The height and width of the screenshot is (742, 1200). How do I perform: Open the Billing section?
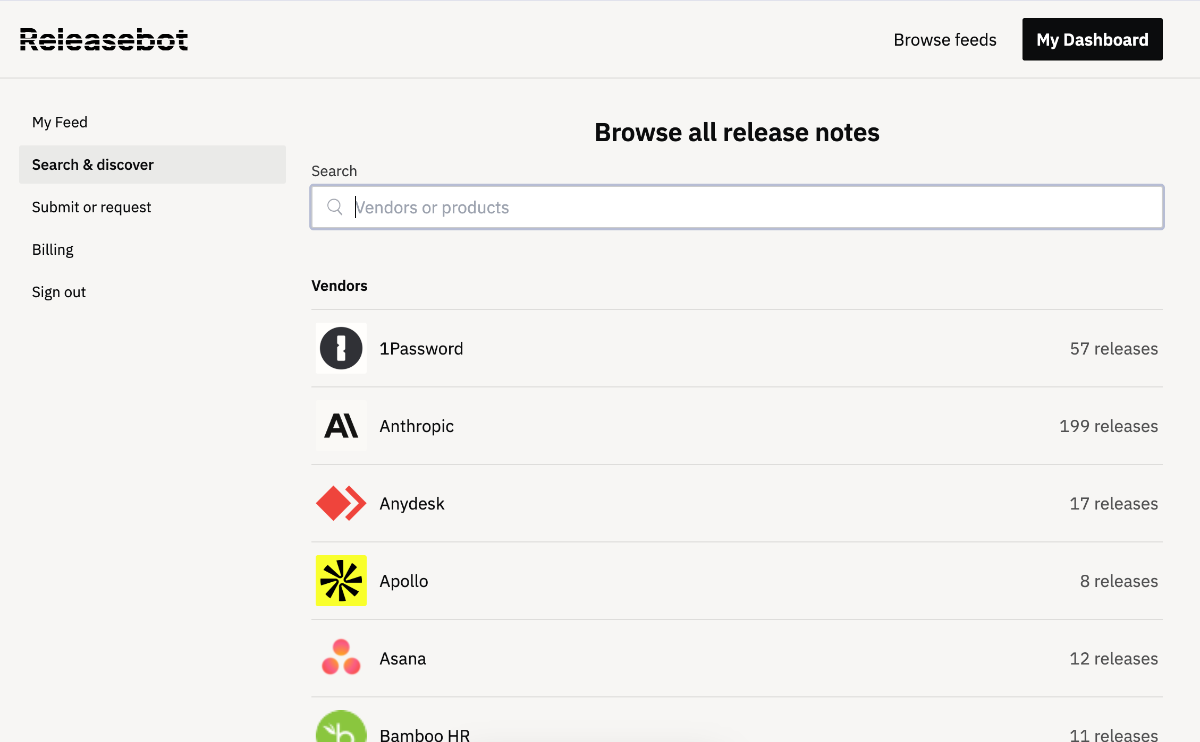pyautogui.click(x=53, y=250)
